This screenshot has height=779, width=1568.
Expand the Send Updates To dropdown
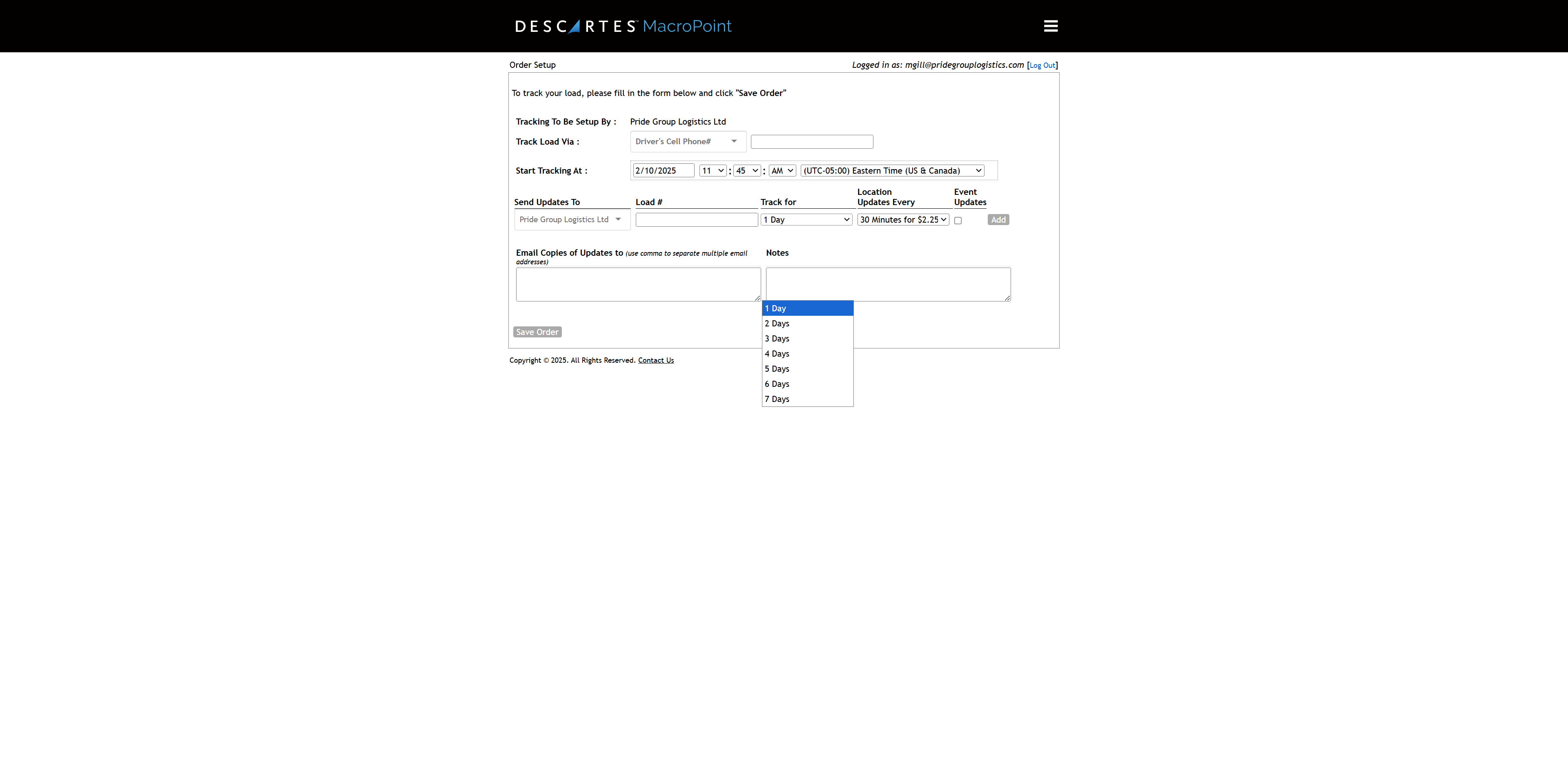tap(571, 220)
